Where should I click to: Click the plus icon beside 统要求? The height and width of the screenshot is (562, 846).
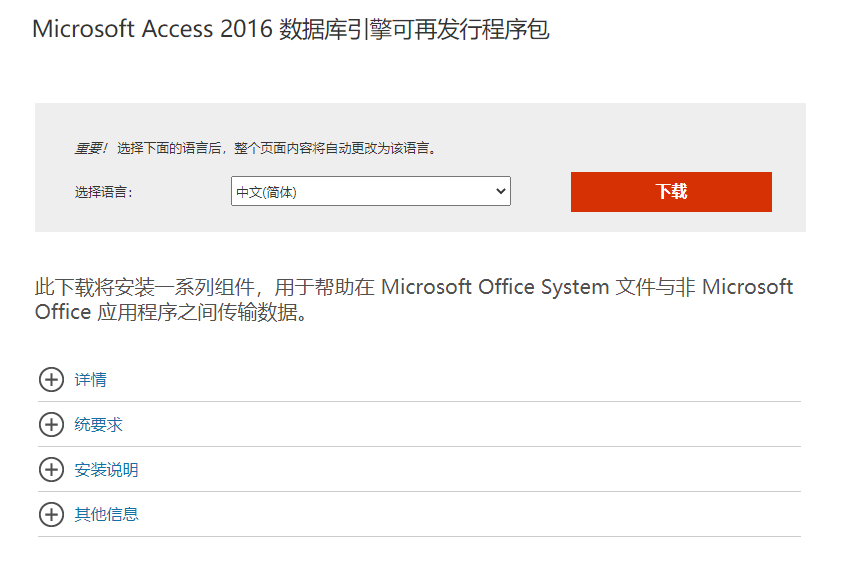50,425
